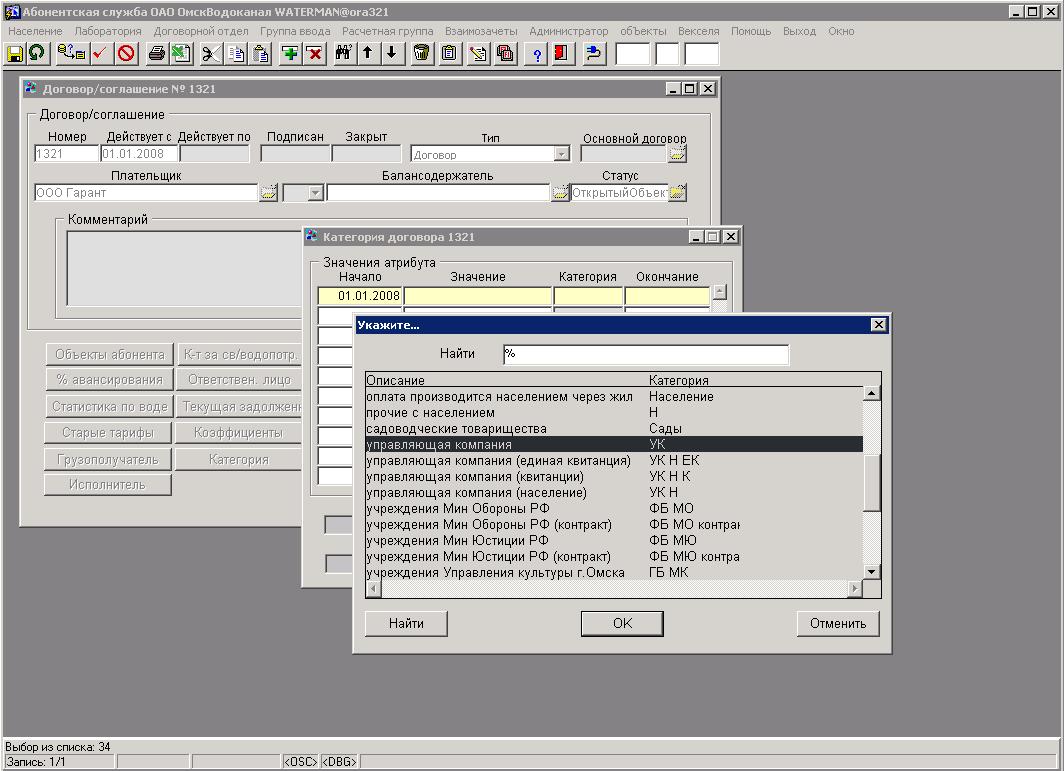This screenshot has width=1064, height=771.
Task: Click the Save diskette icon in toolbar
Action: pos(15,54)
